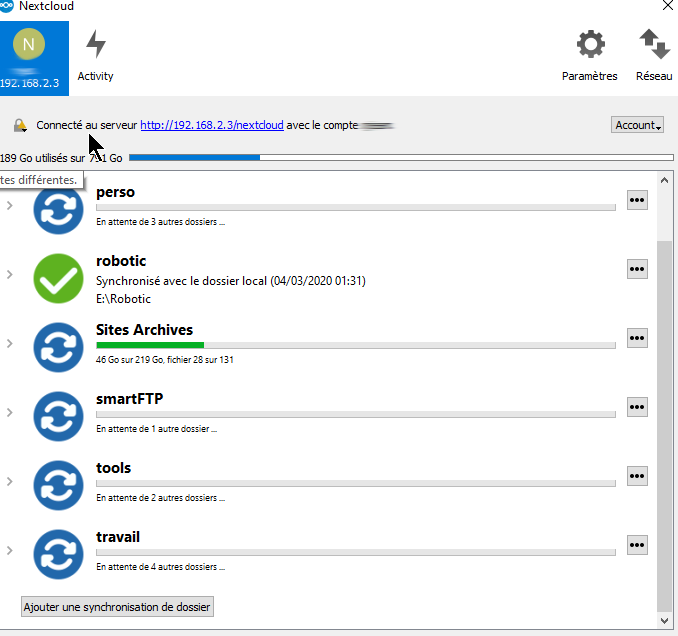Open Paramètres settings tab
This screenshot has width=678, height=636.
point(590,56)
